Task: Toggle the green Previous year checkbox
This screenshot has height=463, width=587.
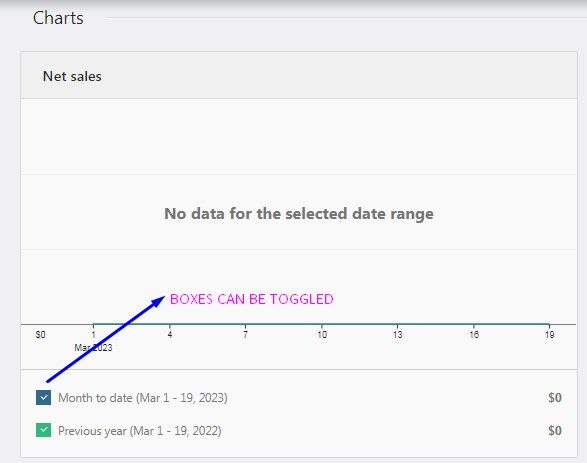Action: coord(43,430)
